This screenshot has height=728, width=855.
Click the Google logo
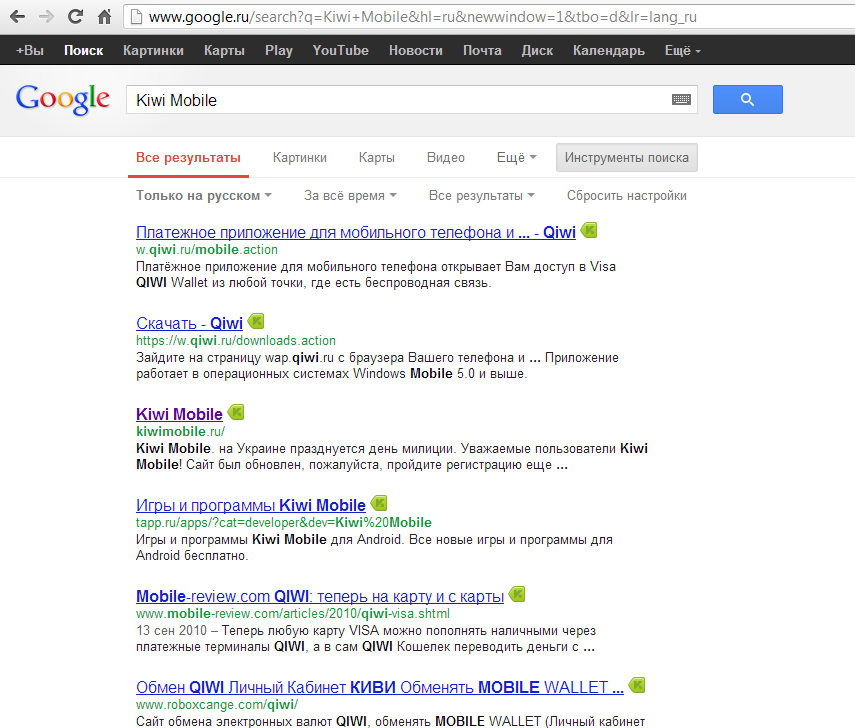[62, 99]
